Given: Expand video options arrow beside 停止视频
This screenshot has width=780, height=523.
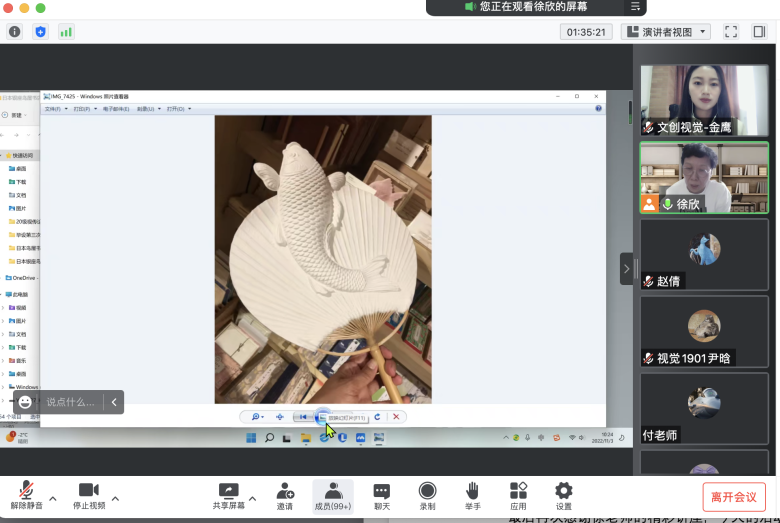Looking at the screenshot, I should coord(115,498).
